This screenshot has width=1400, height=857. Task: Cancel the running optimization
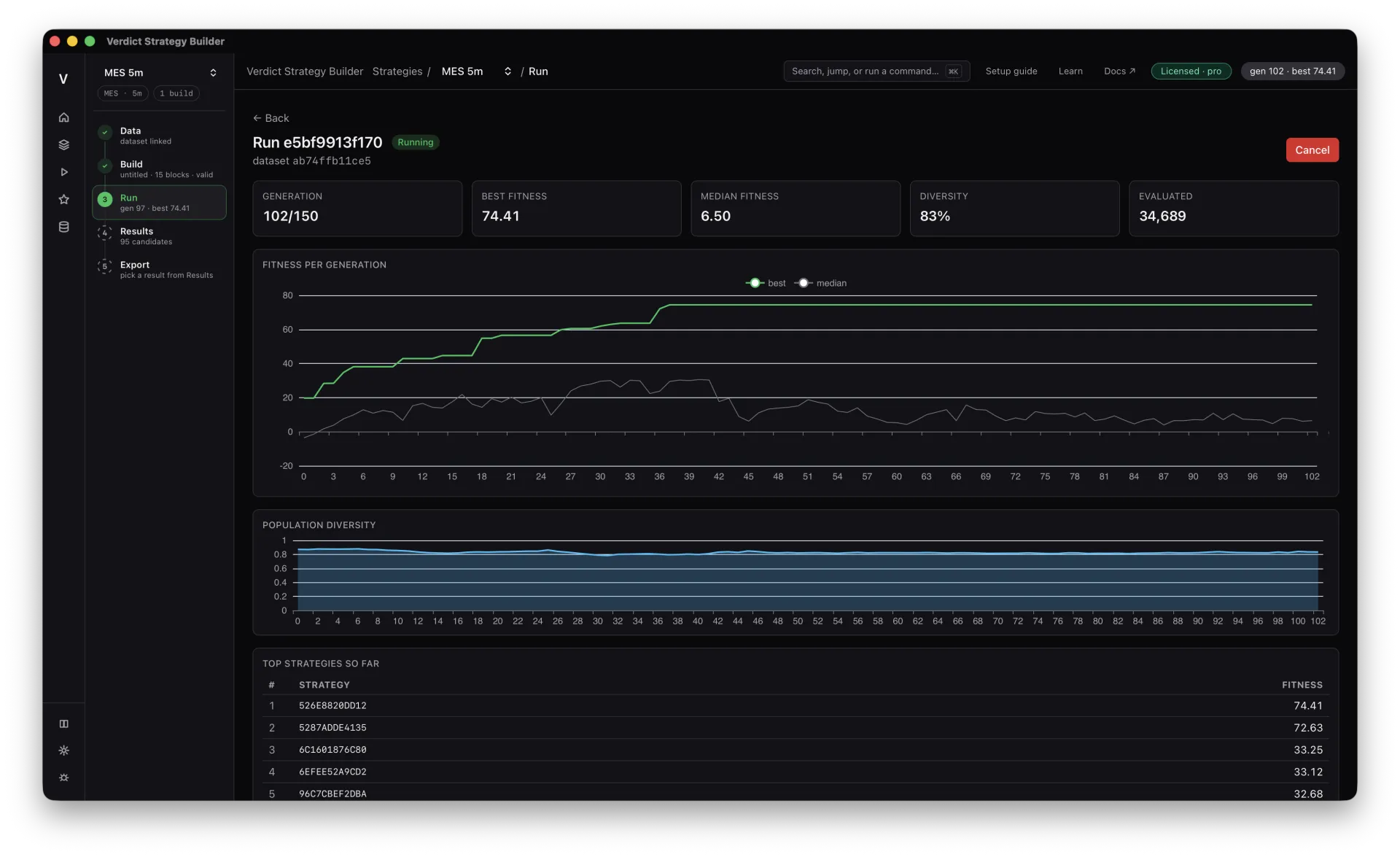click(1312, 150)
